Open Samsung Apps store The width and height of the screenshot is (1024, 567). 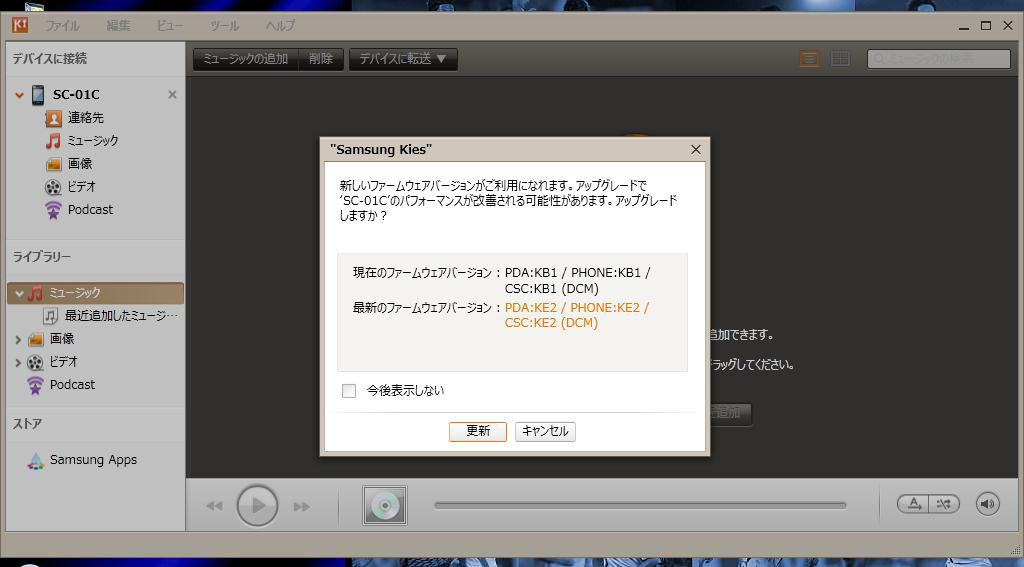pos(93,460)
